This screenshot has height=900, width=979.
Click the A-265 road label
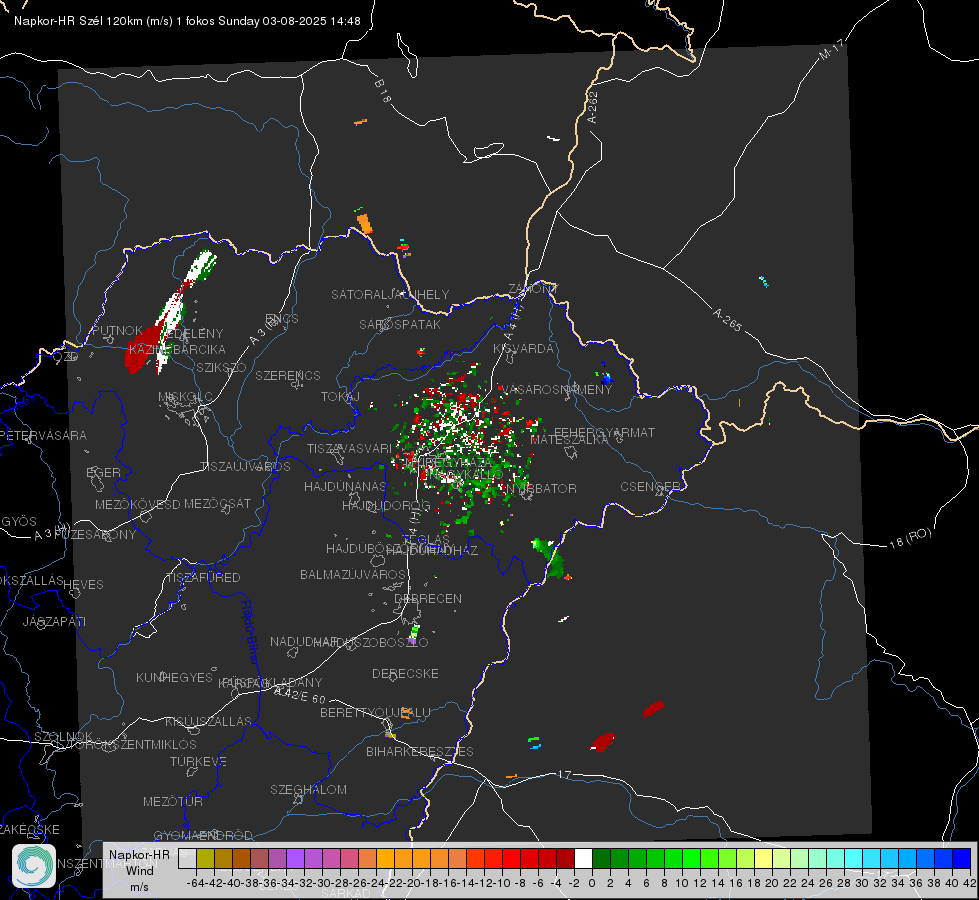(x=728, y=319)
